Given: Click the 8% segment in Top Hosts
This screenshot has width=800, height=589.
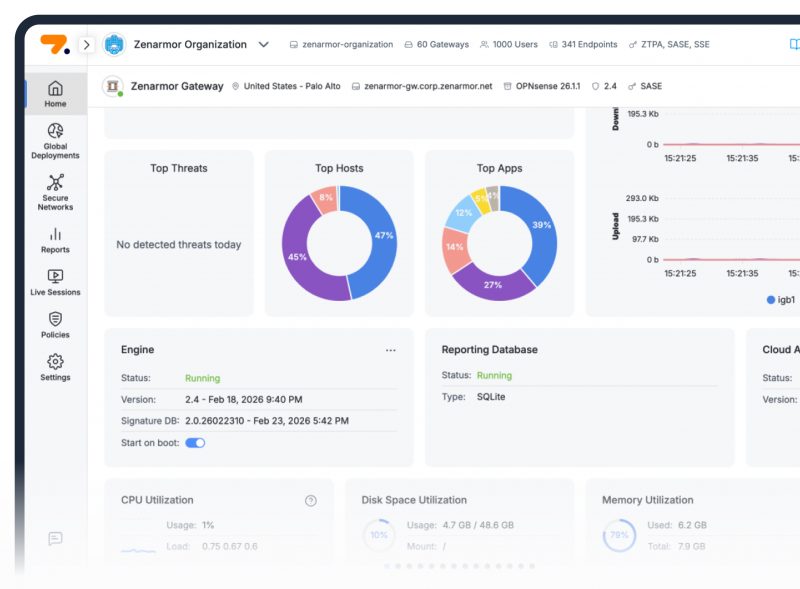Looking at the screenshot, I should pos(326,197).
